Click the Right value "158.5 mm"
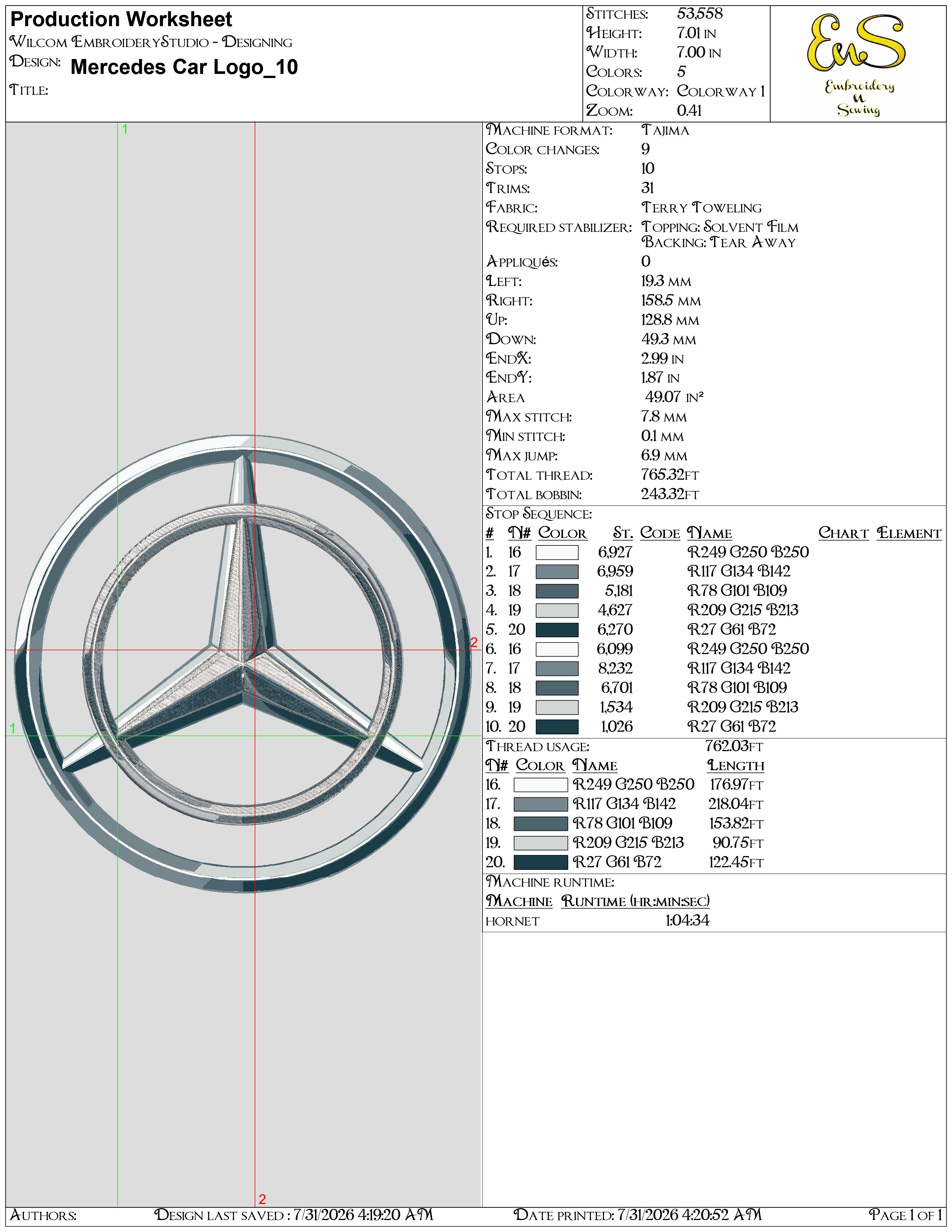Screen dimensions: 952x1232 coord(671,301)
